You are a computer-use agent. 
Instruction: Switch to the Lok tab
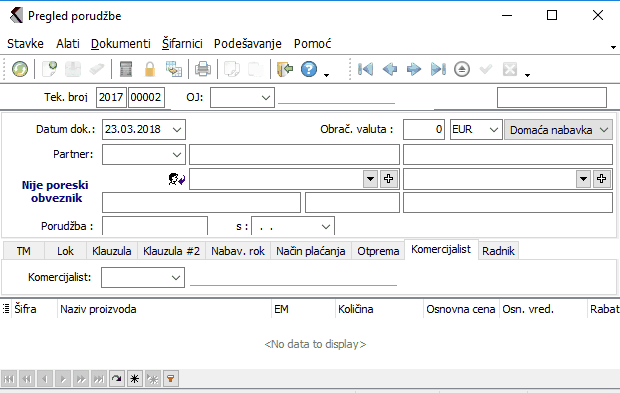click(65, 251)
